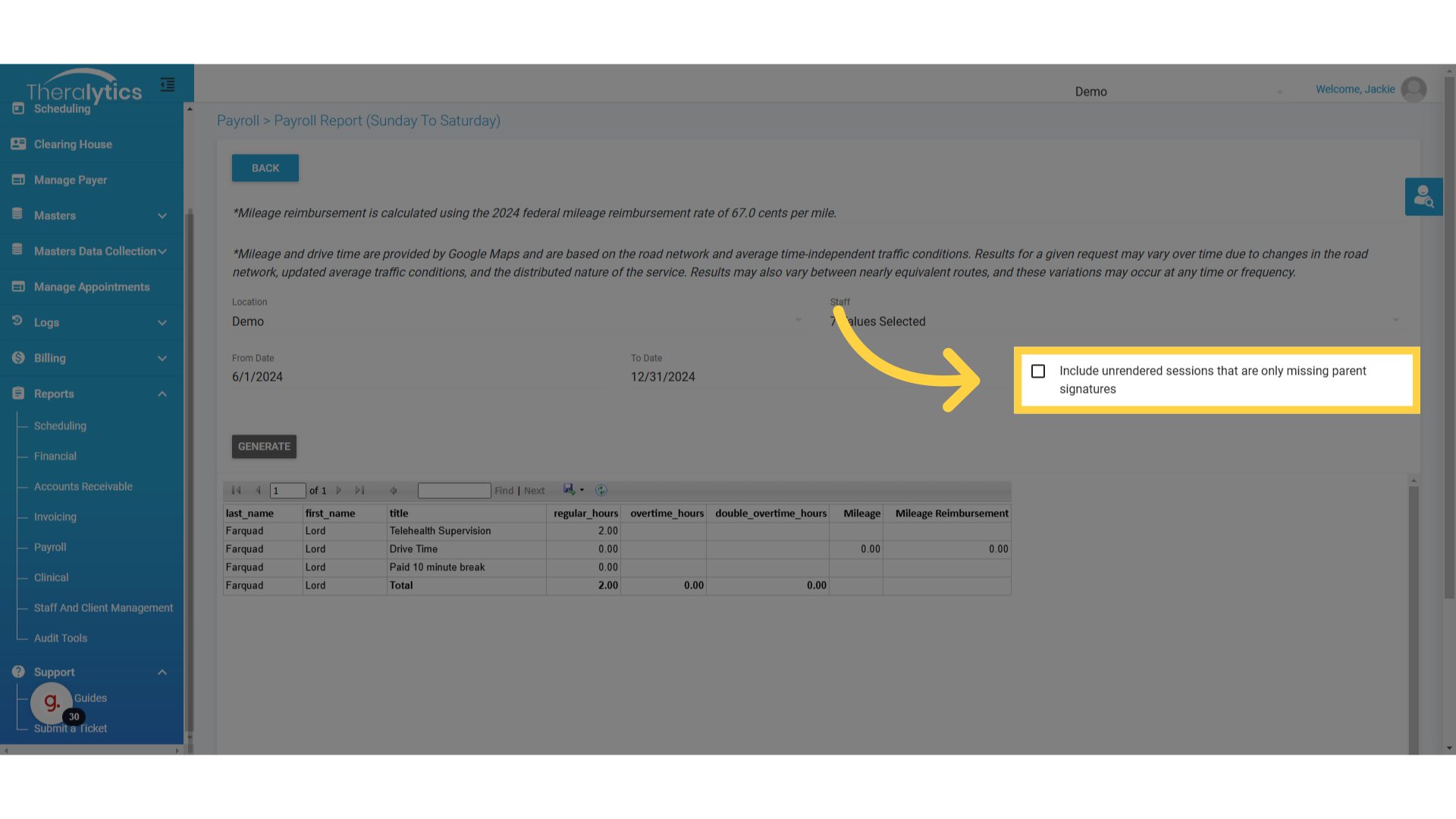The width and height of the screenshot is (1456, 819).
Task: Open the user search side widget
Action: pos(1423,197)
